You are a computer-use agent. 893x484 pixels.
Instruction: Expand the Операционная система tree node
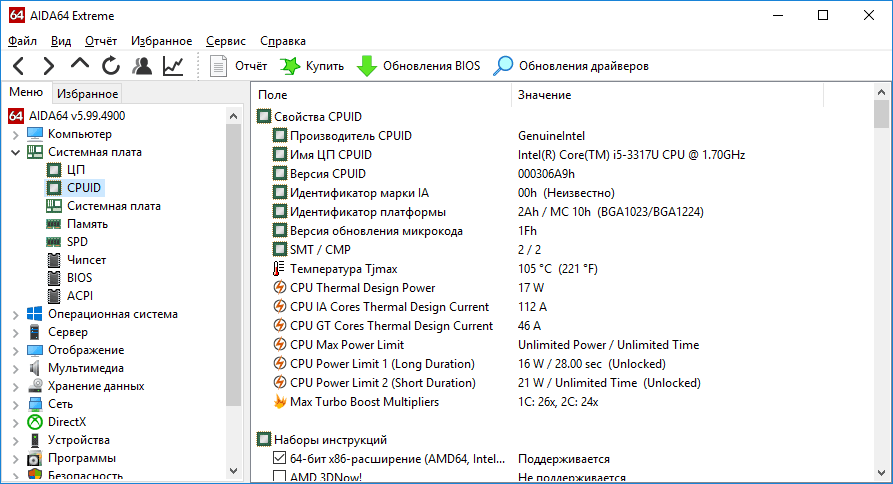(15, 314)
